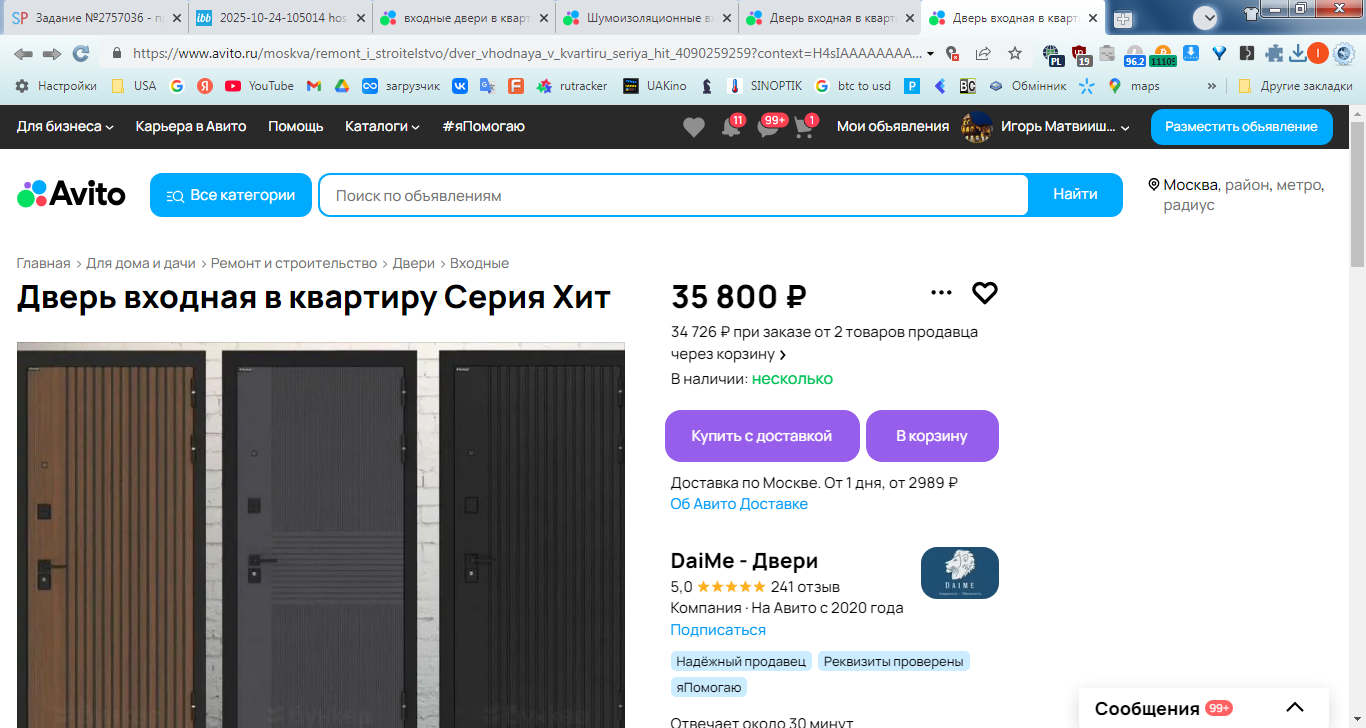Image resolution: width=1366 pixels, height=728 pixels.
Task: Click Разместить объявление button
Action: point(1241,127)
